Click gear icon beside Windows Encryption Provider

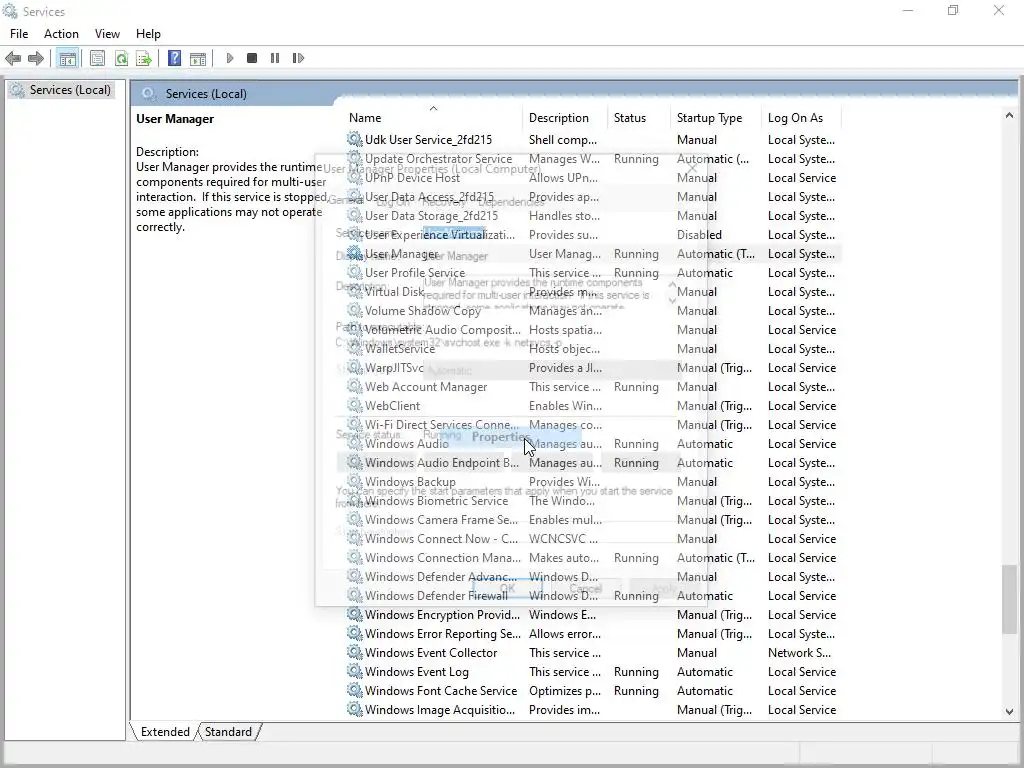click(x=355, y=615)
